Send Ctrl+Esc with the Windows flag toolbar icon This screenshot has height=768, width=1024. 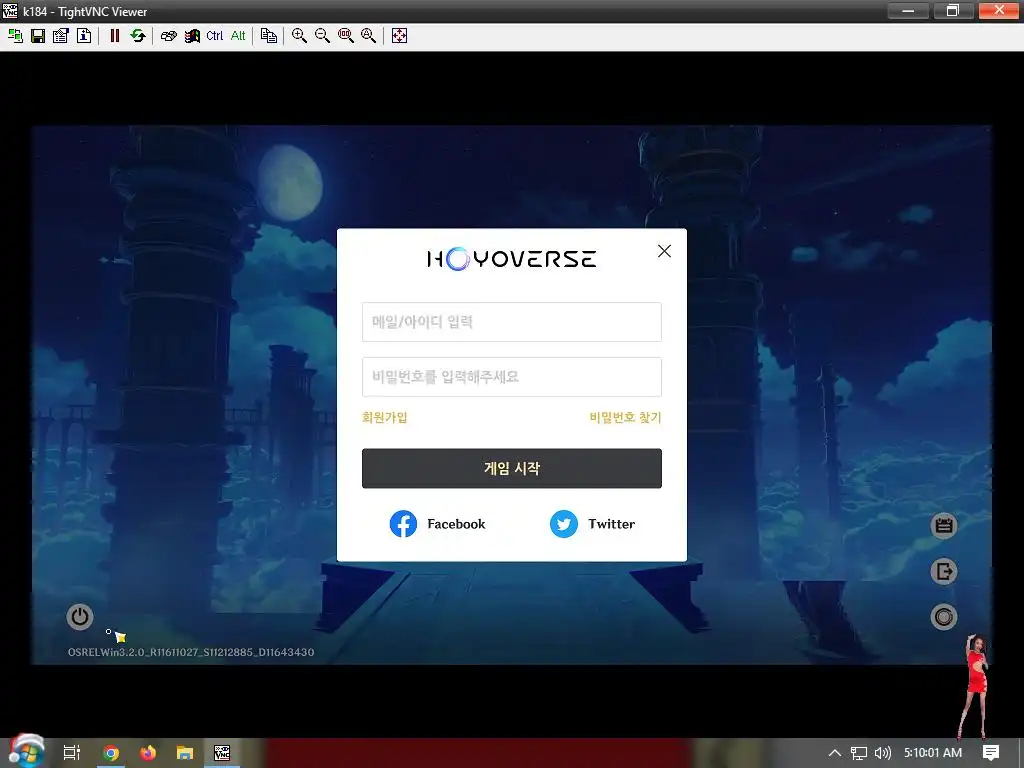(x=192, y=36)
